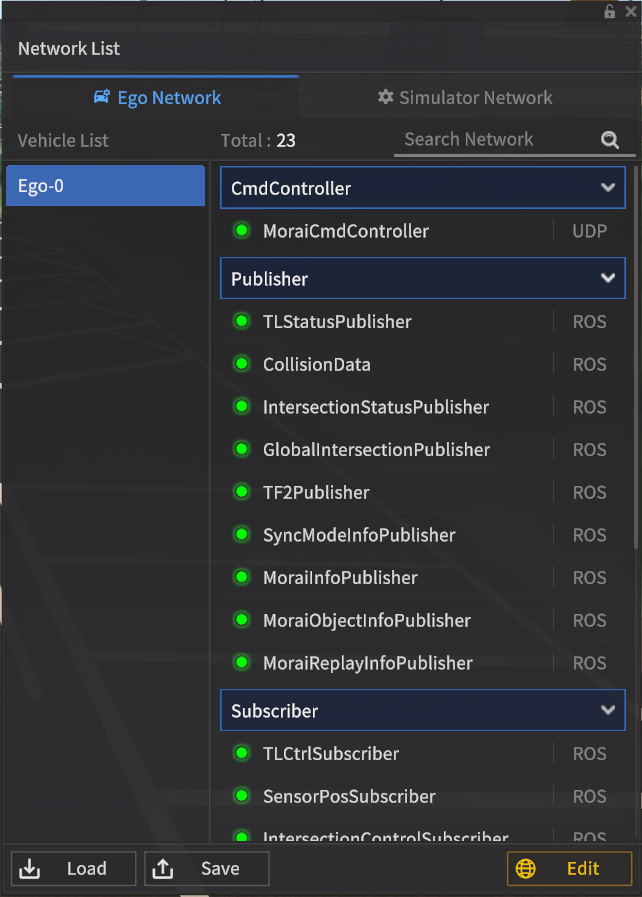Save the current network configuration

206,868
